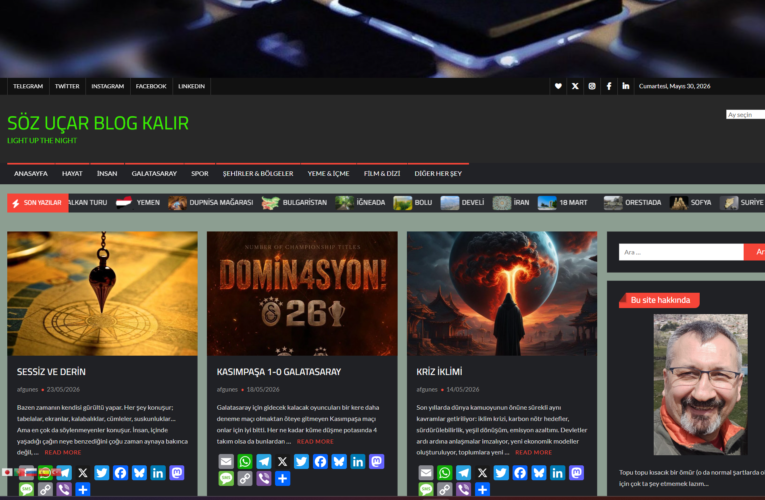
Task: Open the HAYAT menu item
Action: pos(72,174)
